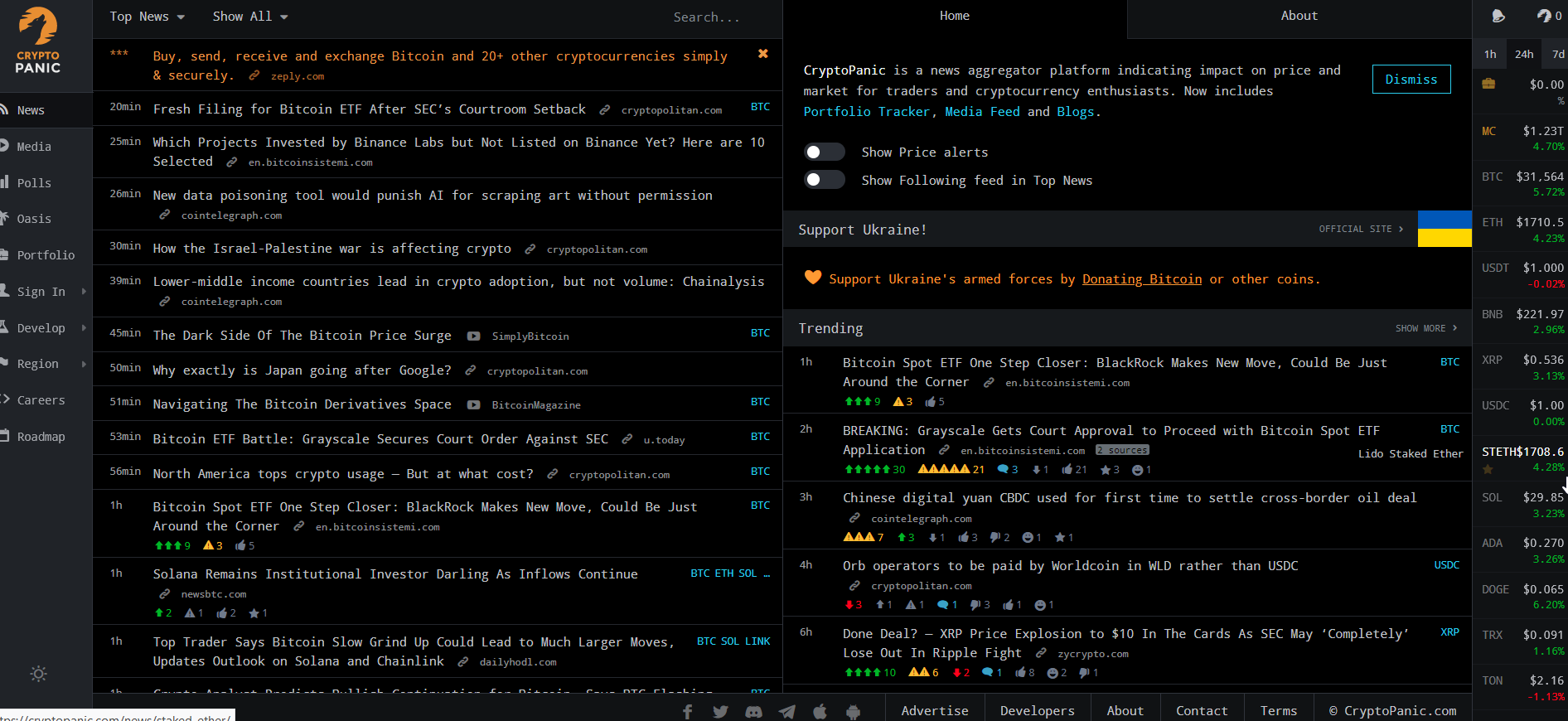Click the Android app icon in footer
Image resolution: width=1568 pixels, height=721 pixels.
853,711
